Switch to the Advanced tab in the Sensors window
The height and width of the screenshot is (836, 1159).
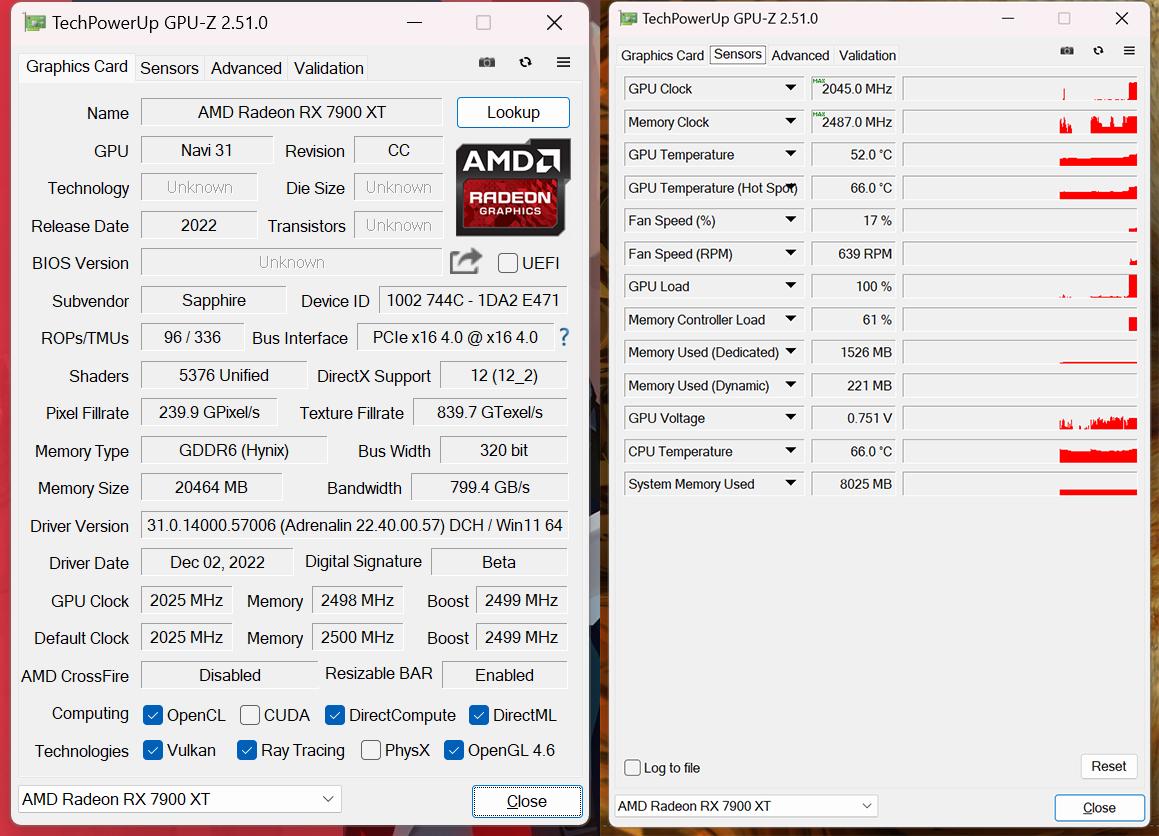[801, 55]
